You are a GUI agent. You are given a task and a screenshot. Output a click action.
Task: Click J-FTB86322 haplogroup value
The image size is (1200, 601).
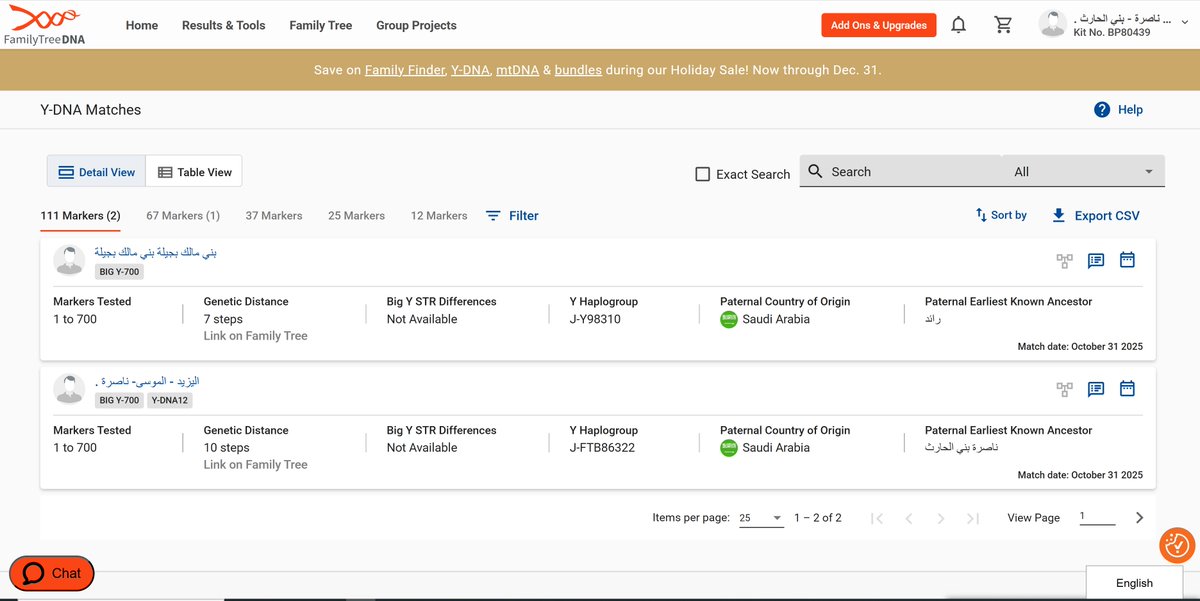602,448
